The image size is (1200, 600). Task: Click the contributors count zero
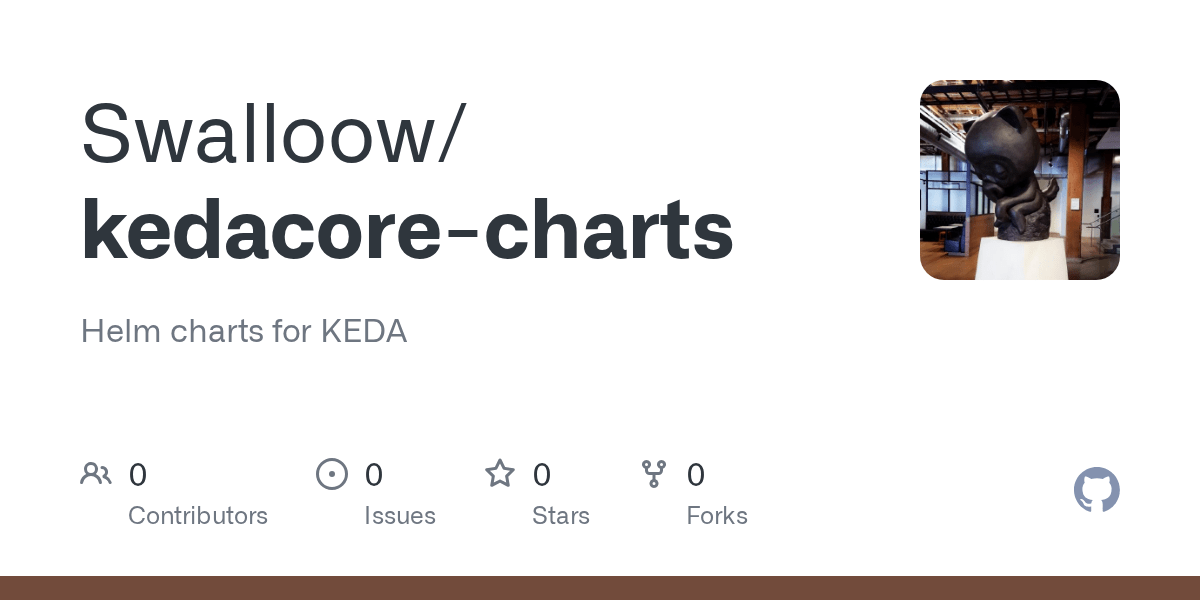tap(138, 475)
